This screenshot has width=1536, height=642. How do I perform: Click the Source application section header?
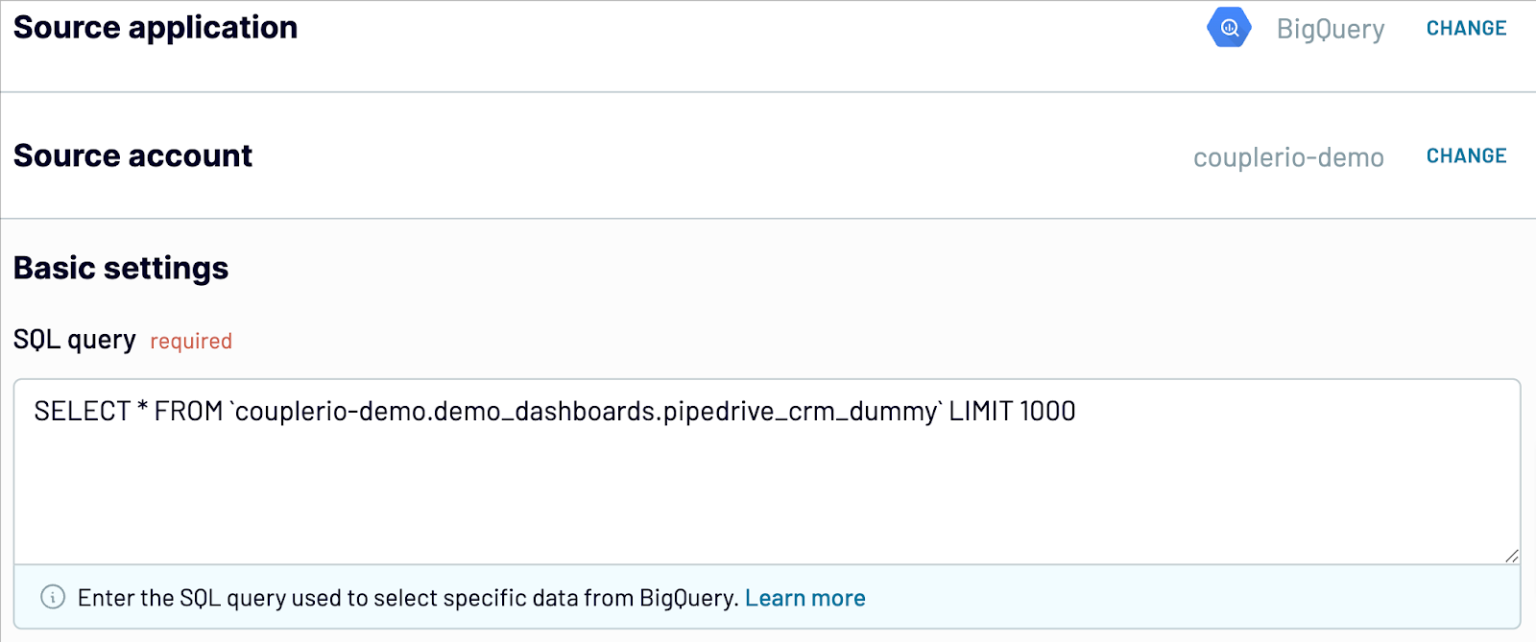click(x=155, y=27)
